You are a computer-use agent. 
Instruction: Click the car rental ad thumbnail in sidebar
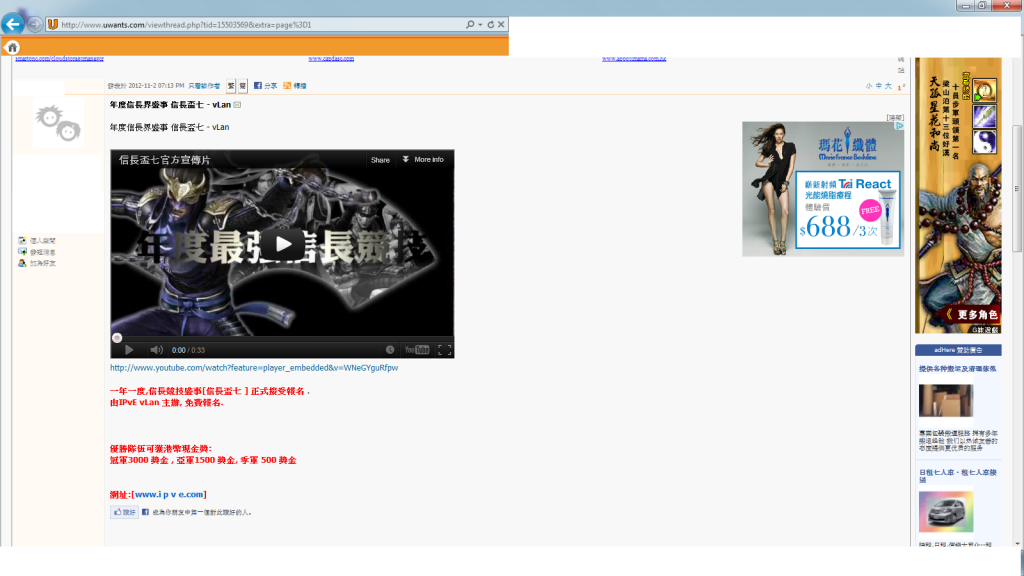point(945,511)
